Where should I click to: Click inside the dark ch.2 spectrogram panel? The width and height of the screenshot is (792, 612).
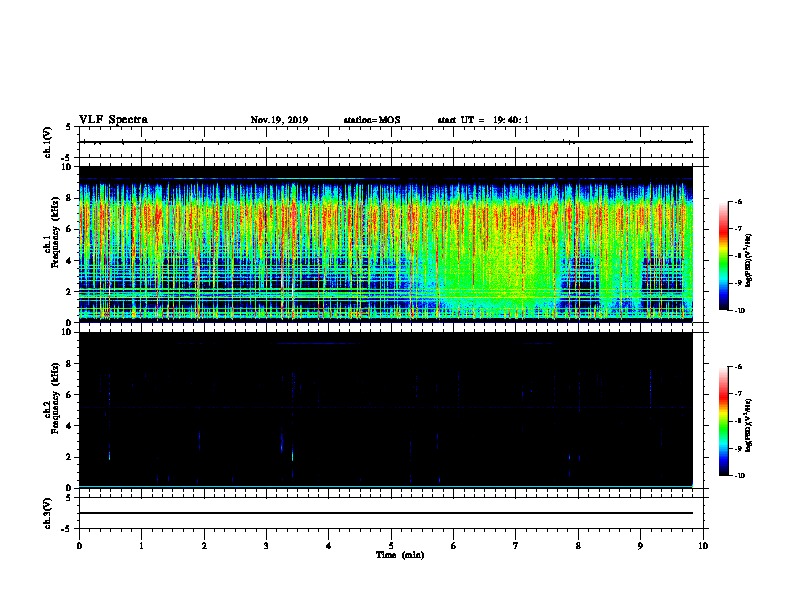(x=385, y=410)
